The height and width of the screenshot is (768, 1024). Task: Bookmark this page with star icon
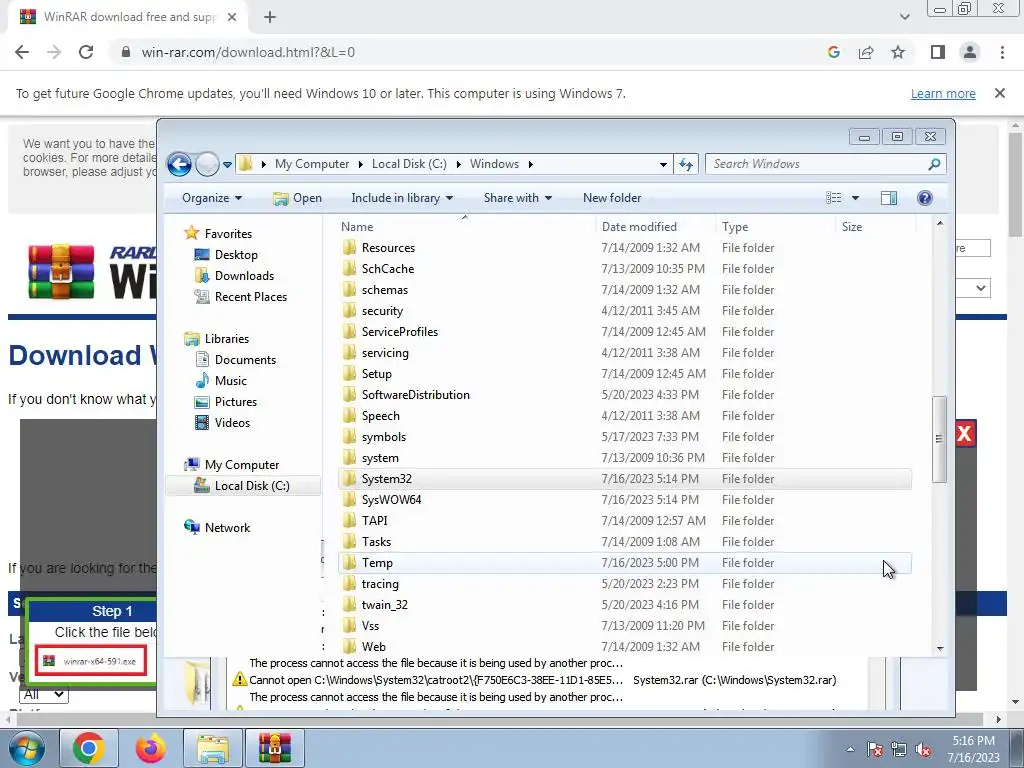coord(898,52)
